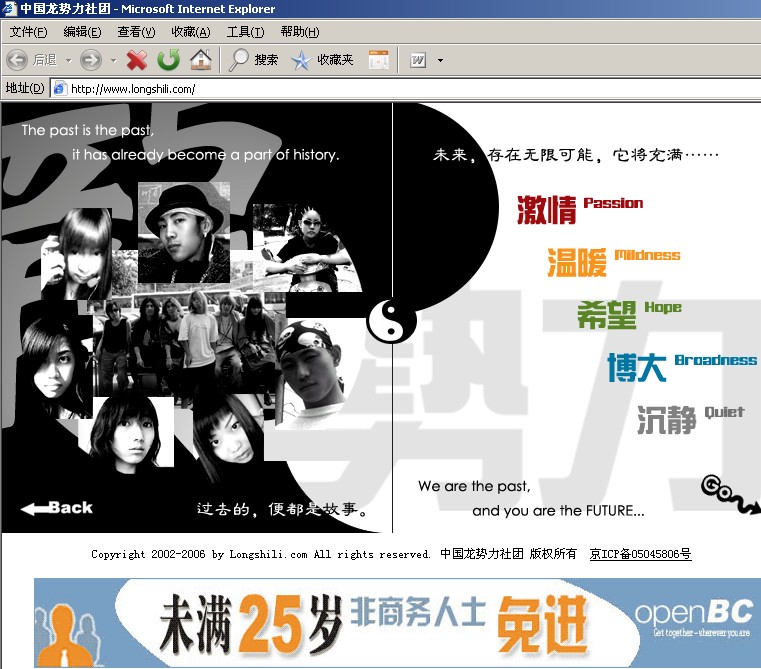
Task: Open Favorites (收藏夹) star button
Action: (322, 60)
